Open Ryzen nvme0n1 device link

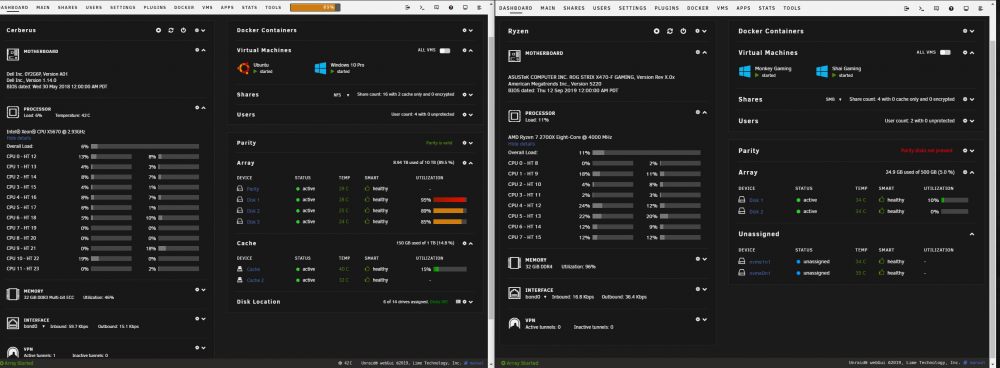[760, 272]
